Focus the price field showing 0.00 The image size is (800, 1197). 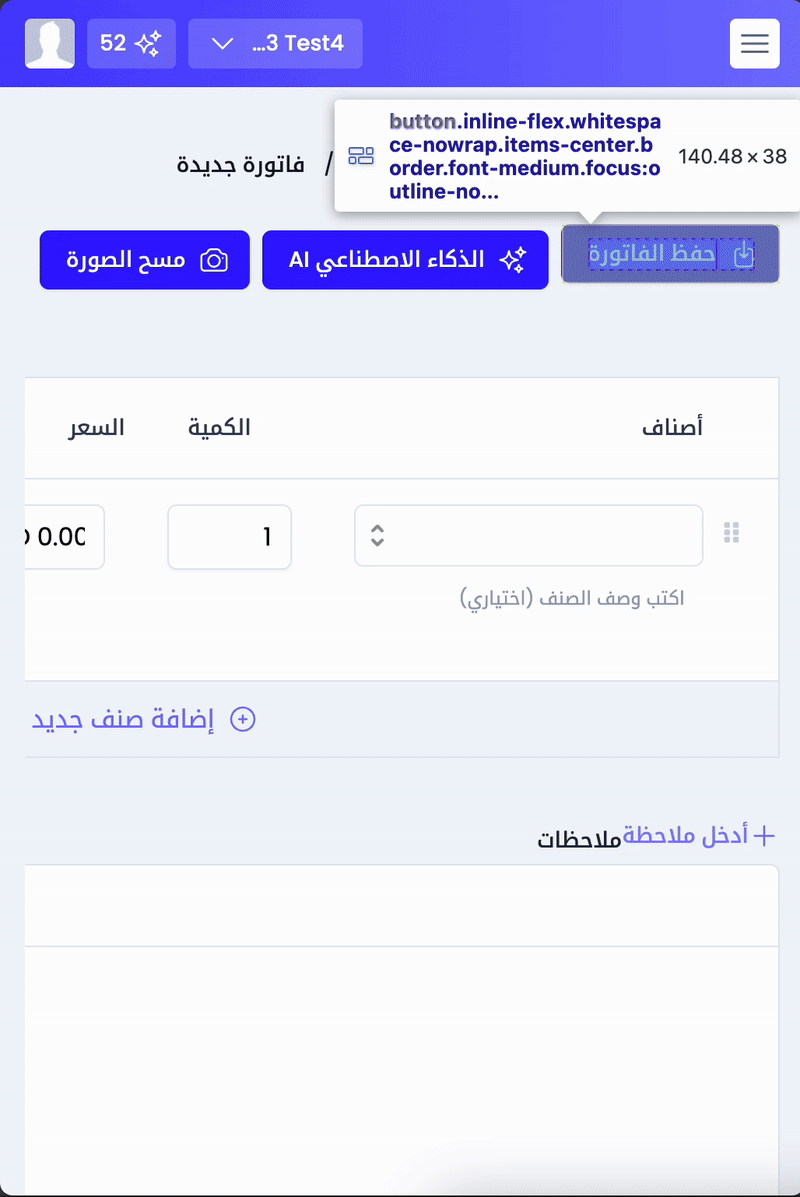pos(62,537)
